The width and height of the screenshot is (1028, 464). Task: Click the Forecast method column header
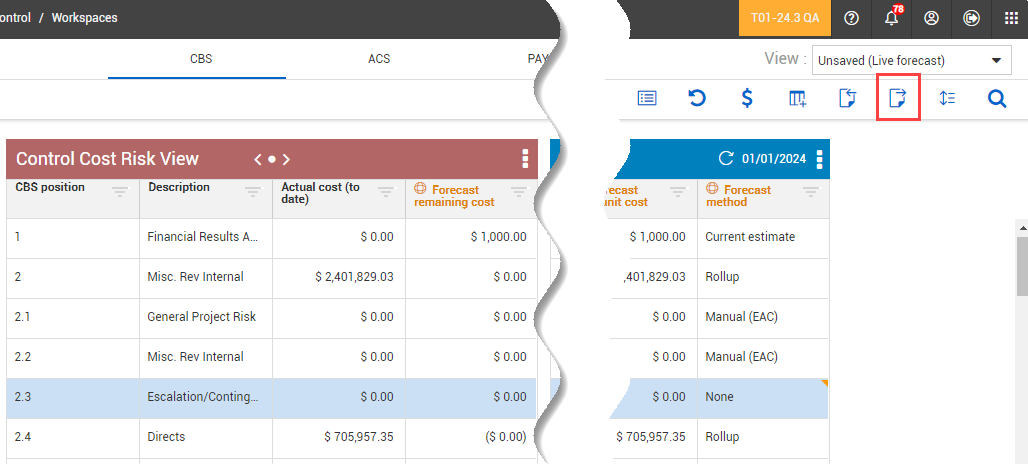point(738,196)
